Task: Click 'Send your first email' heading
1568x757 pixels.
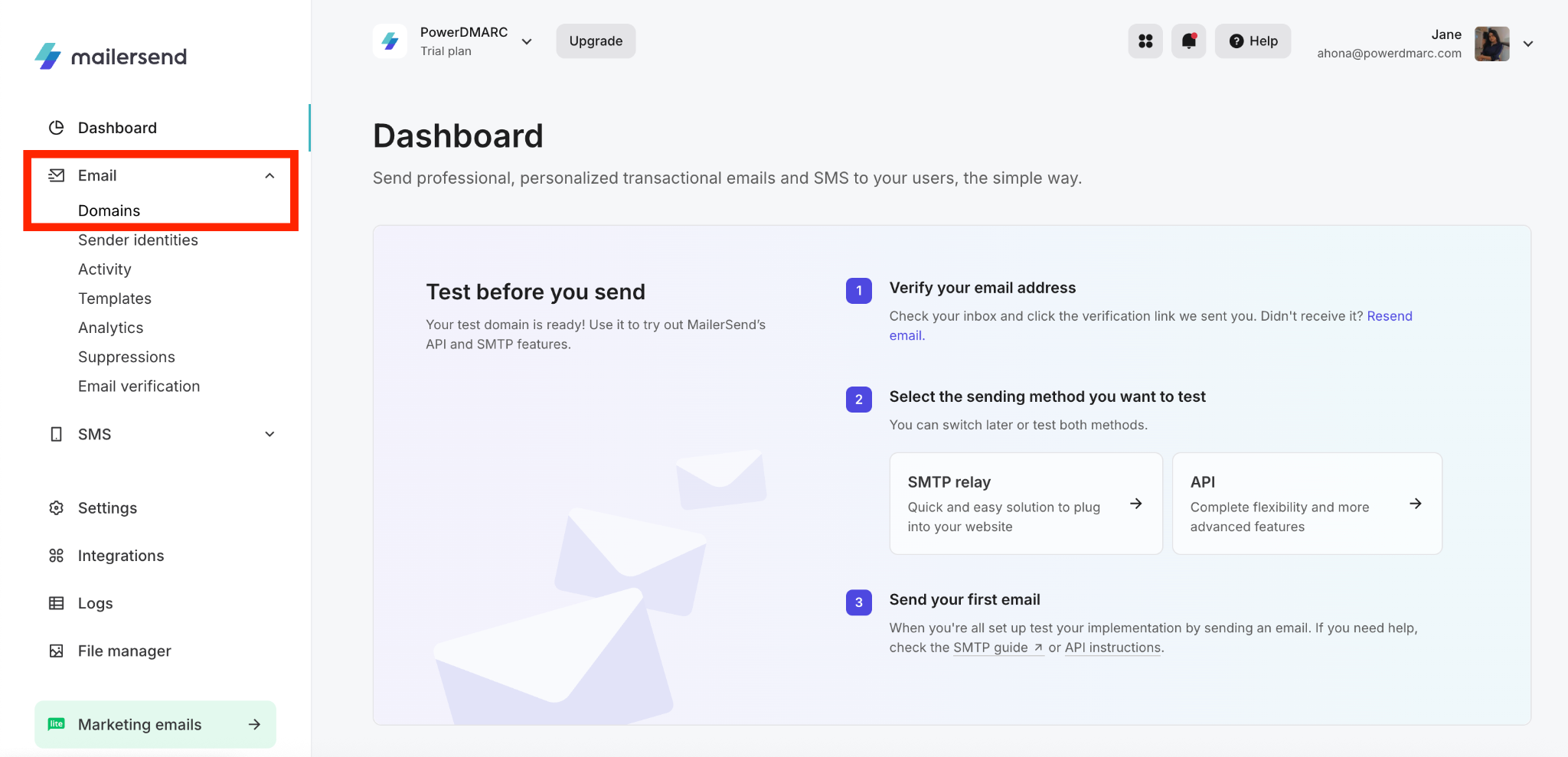Action: [965, 599]
